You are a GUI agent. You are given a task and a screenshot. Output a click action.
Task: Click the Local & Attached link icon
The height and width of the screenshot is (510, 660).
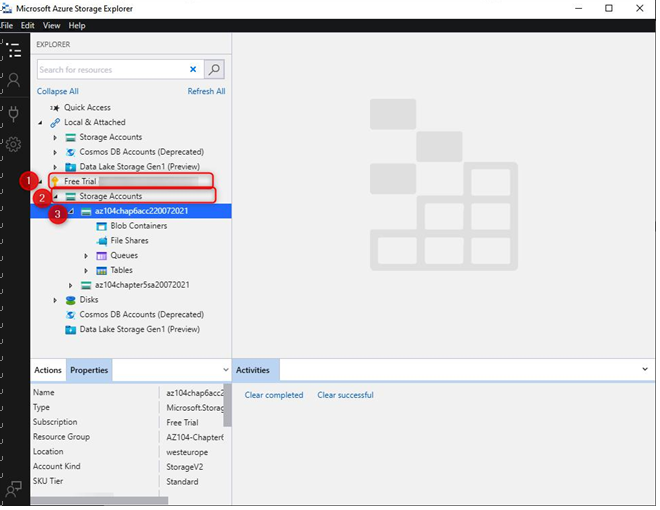point(55,122)
